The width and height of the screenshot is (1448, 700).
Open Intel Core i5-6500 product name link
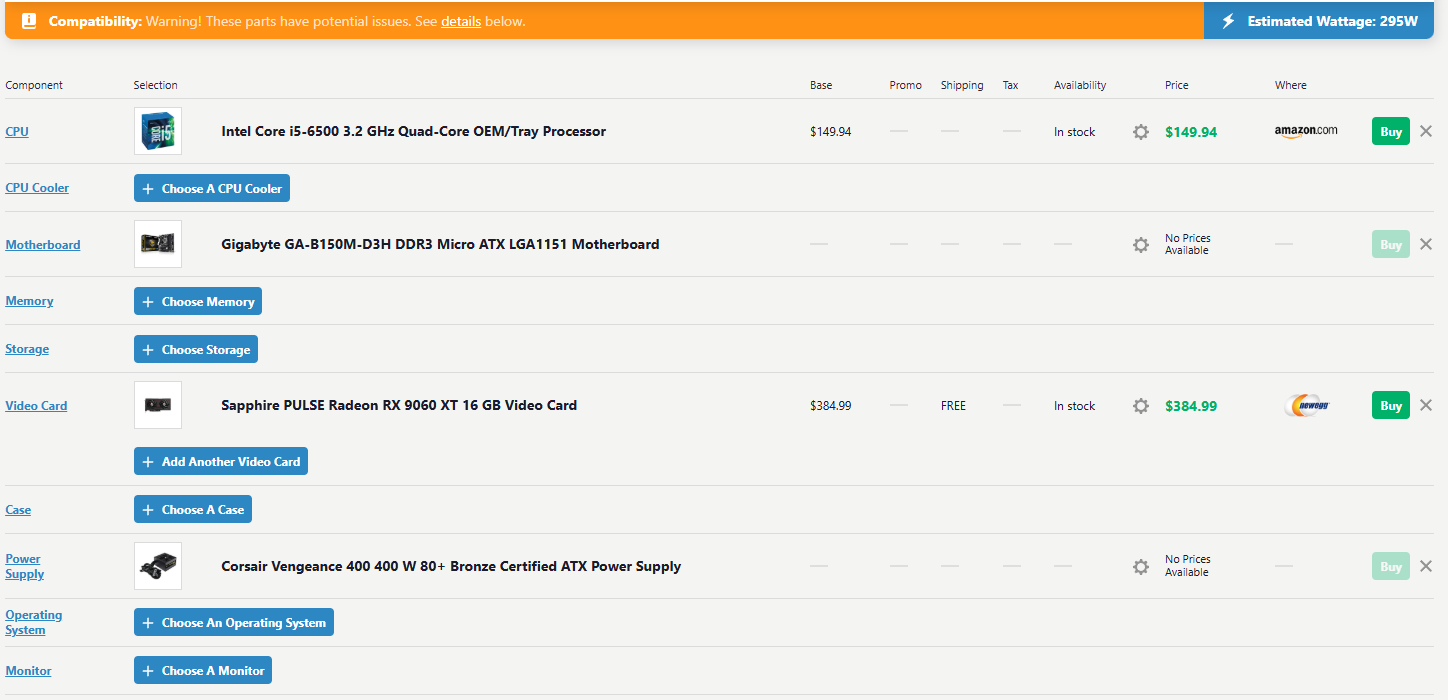coord(413,131)
